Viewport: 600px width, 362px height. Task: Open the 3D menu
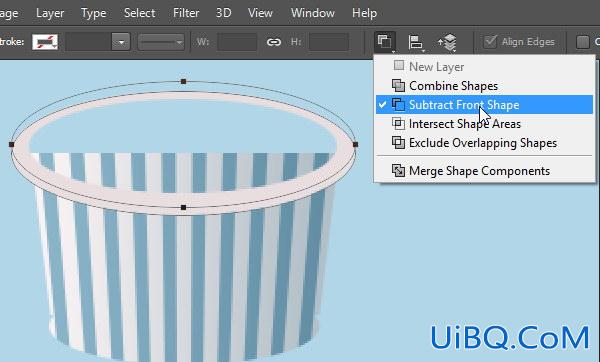223,13
